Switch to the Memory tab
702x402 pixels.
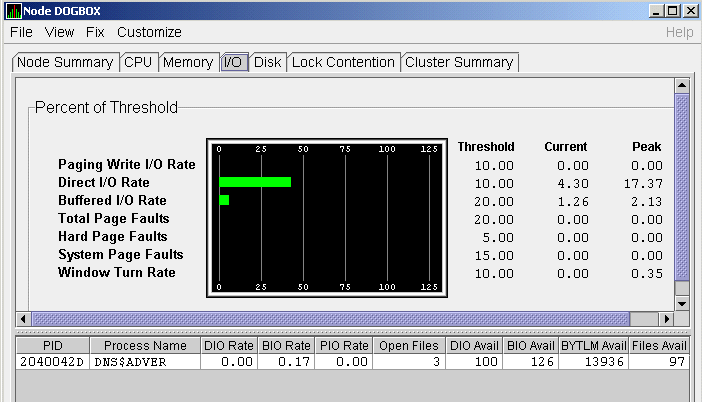tap(188, 62)
